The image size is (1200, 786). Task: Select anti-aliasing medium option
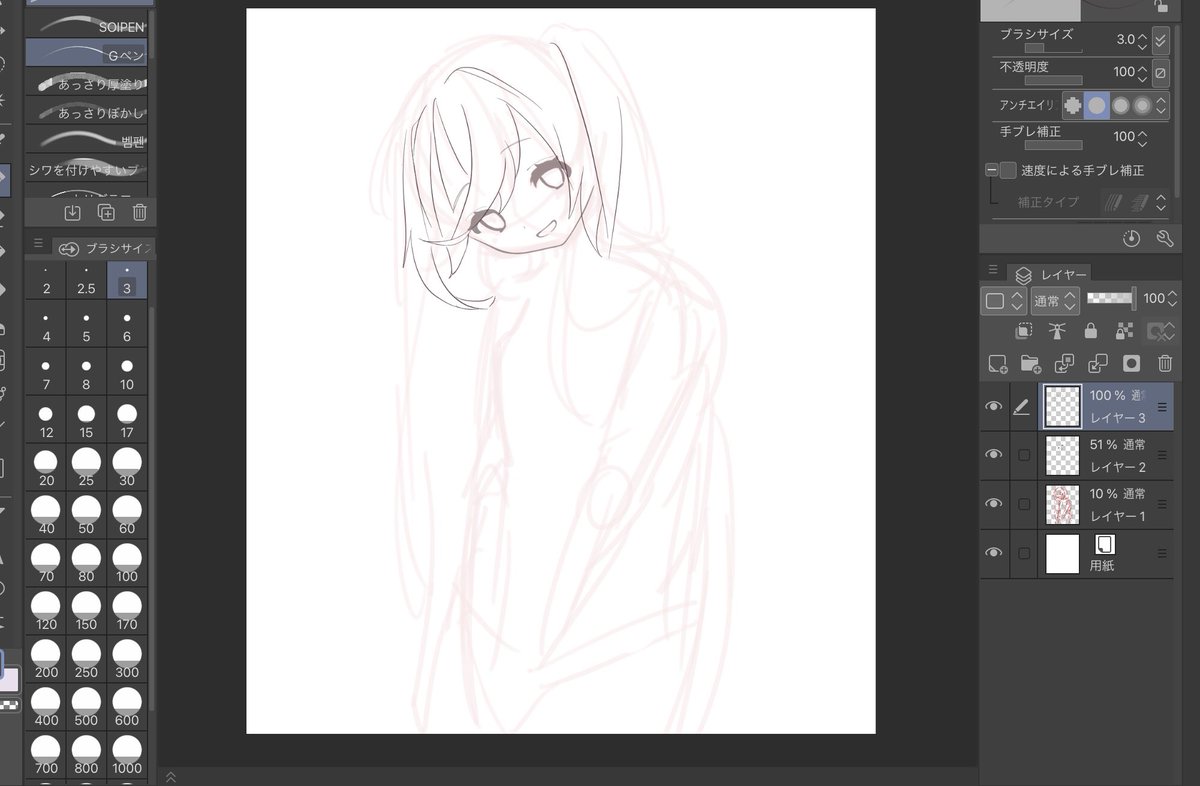(x=1120, y=105)
